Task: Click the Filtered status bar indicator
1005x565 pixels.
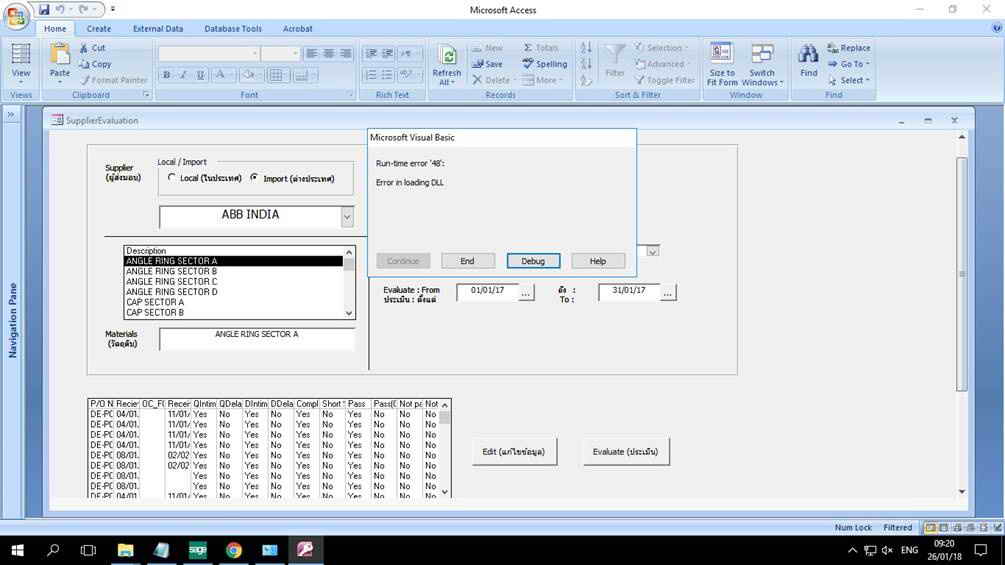Action: tap(897, 527)
